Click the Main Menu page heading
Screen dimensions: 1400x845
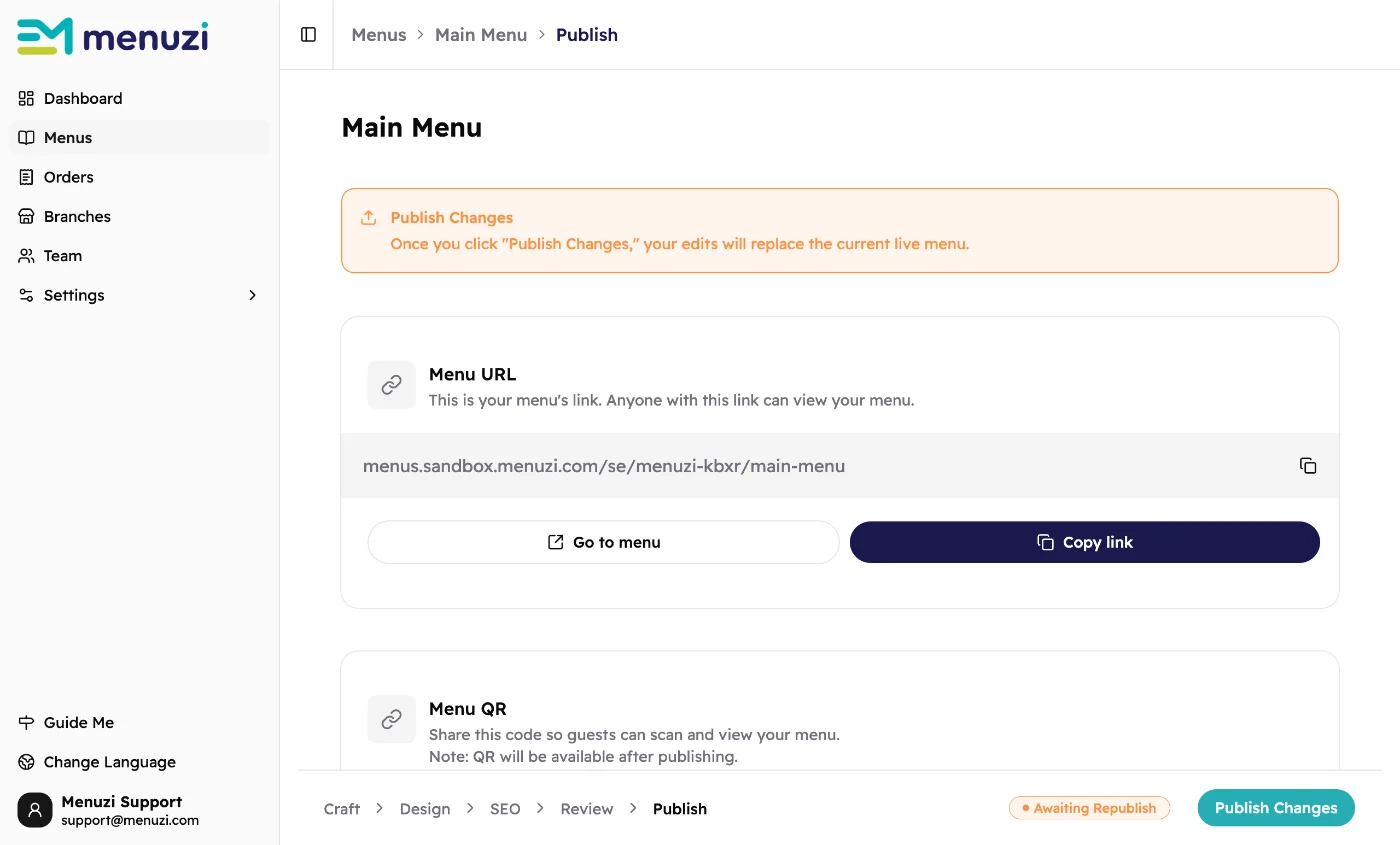412,127
